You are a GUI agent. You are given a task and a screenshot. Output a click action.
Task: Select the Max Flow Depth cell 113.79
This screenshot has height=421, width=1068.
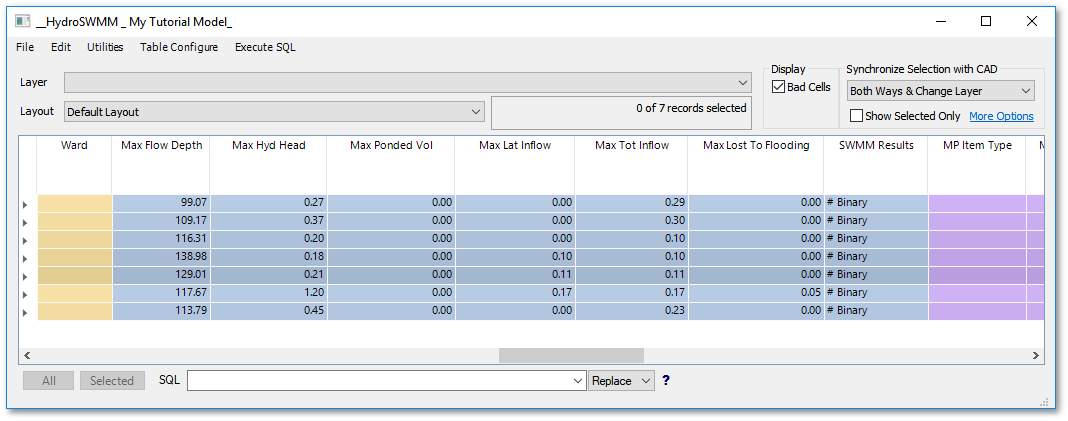(161, 311)
